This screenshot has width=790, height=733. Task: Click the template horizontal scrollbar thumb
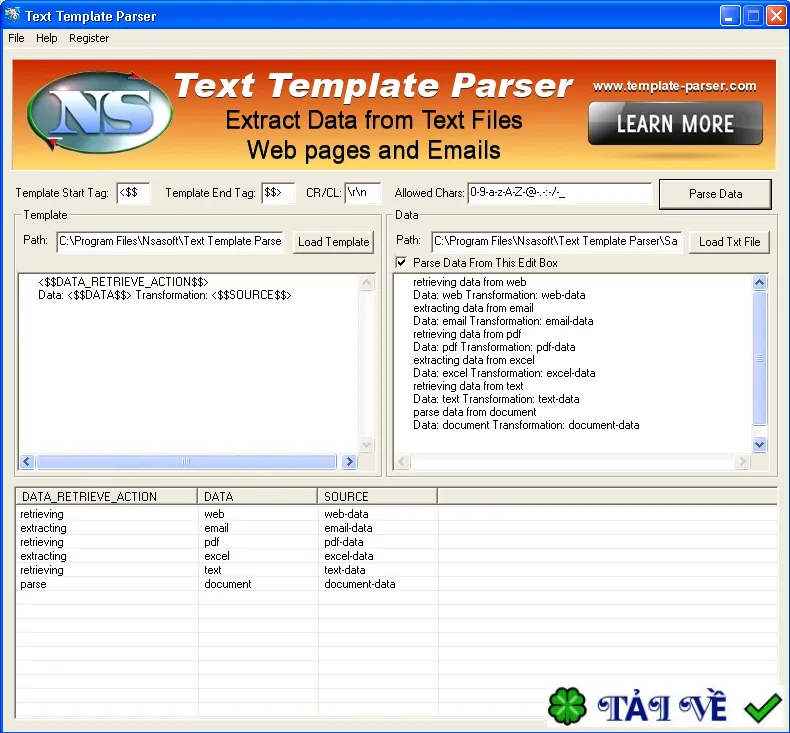(x=186, y=461)
